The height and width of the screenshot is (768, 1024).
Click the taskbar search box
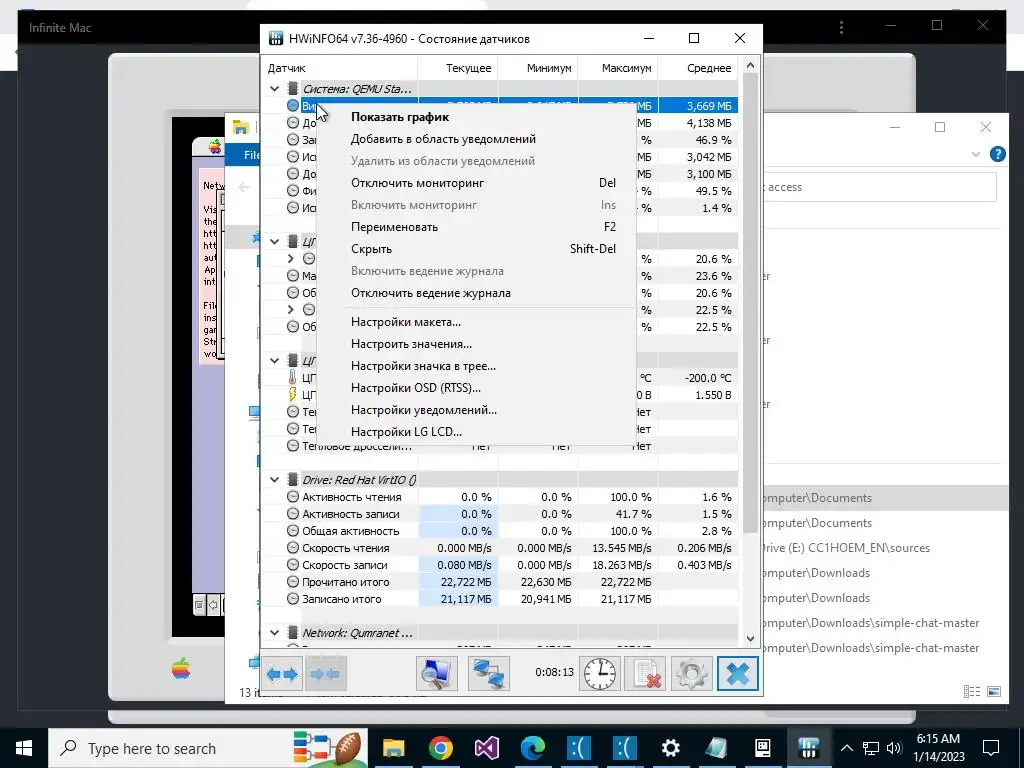208,748
